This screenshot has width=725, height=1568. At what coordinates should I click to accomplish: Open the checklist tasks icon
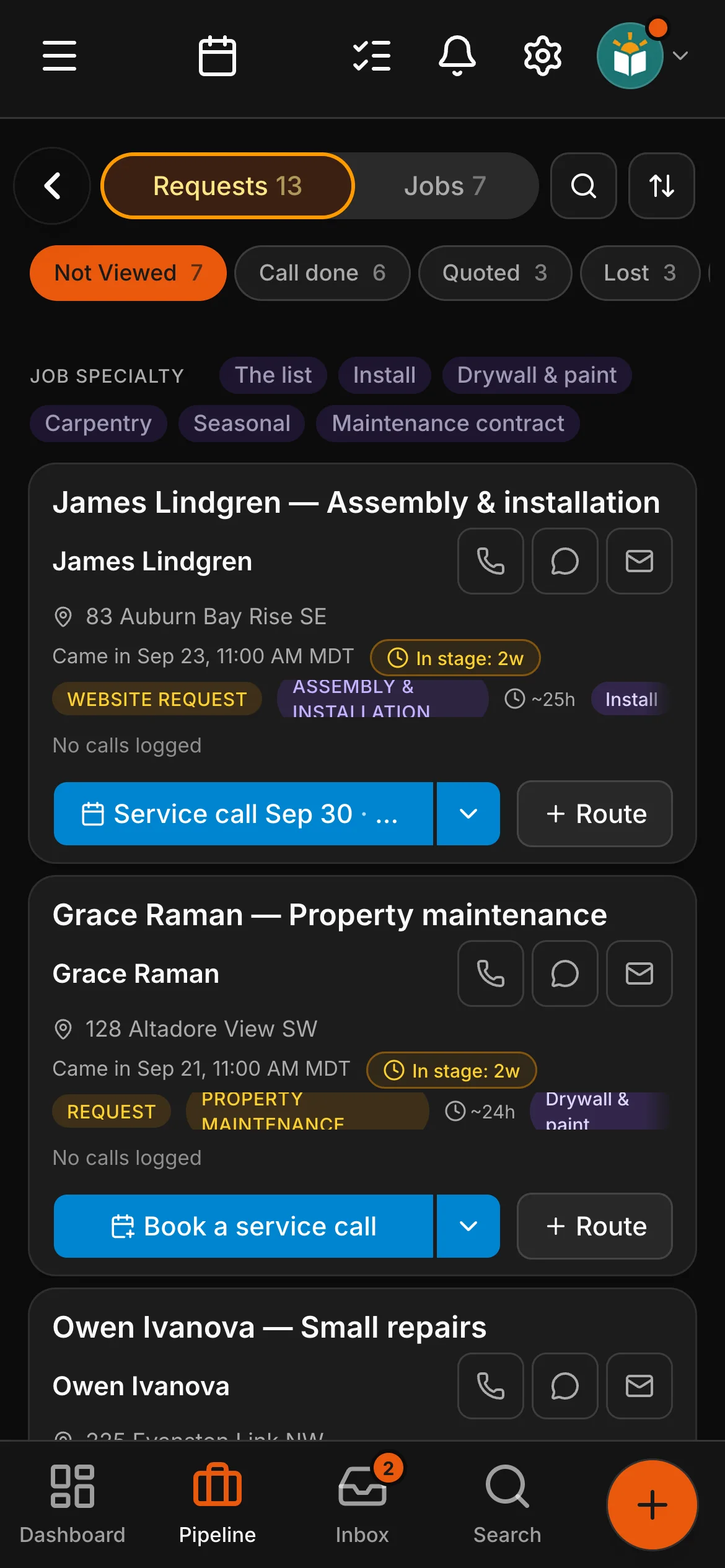[x=372, y=56]
